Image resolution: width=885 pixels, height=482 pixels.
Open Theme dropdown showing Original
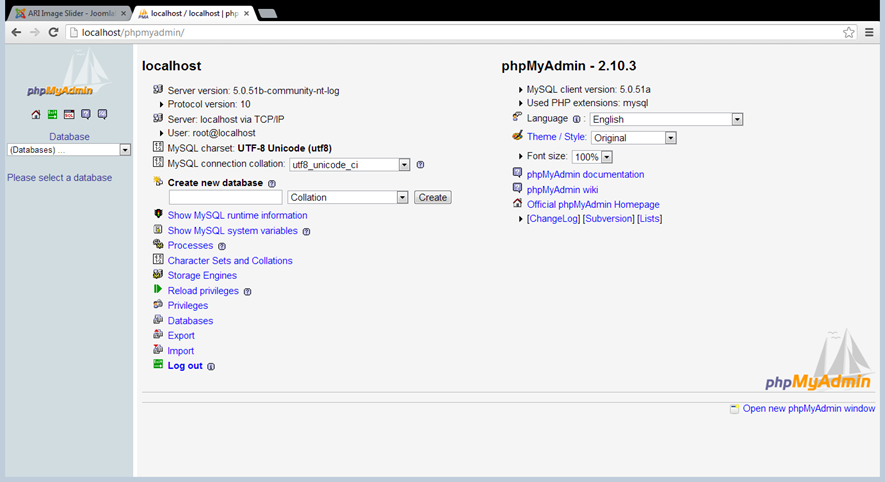(633, 138)
